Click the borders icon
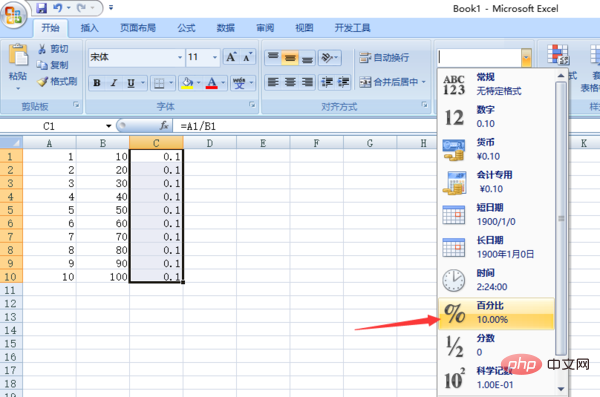 pos(159,83)
